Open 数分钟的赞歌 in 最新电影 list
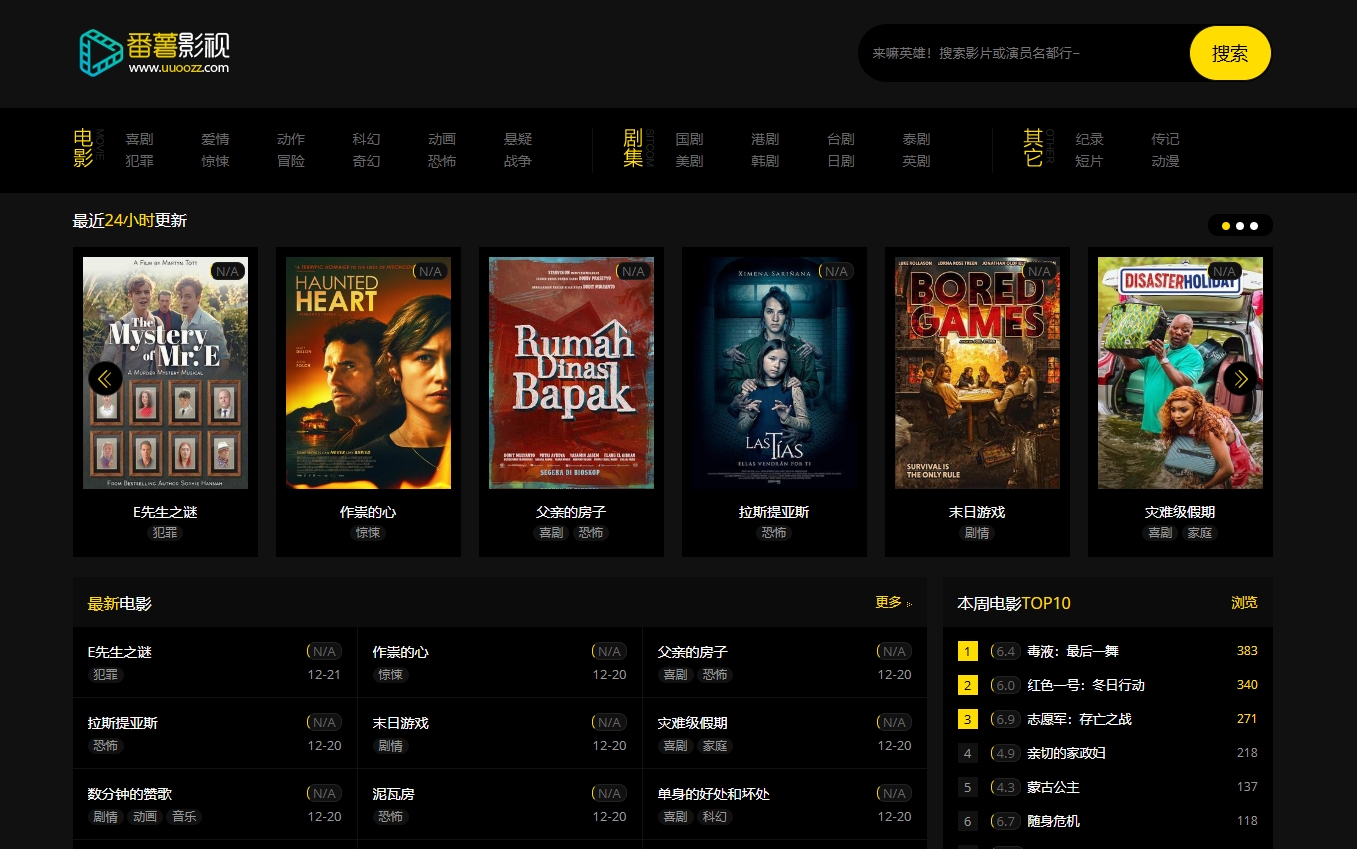Screen dimensions: 1357x849 coord(130,794)
